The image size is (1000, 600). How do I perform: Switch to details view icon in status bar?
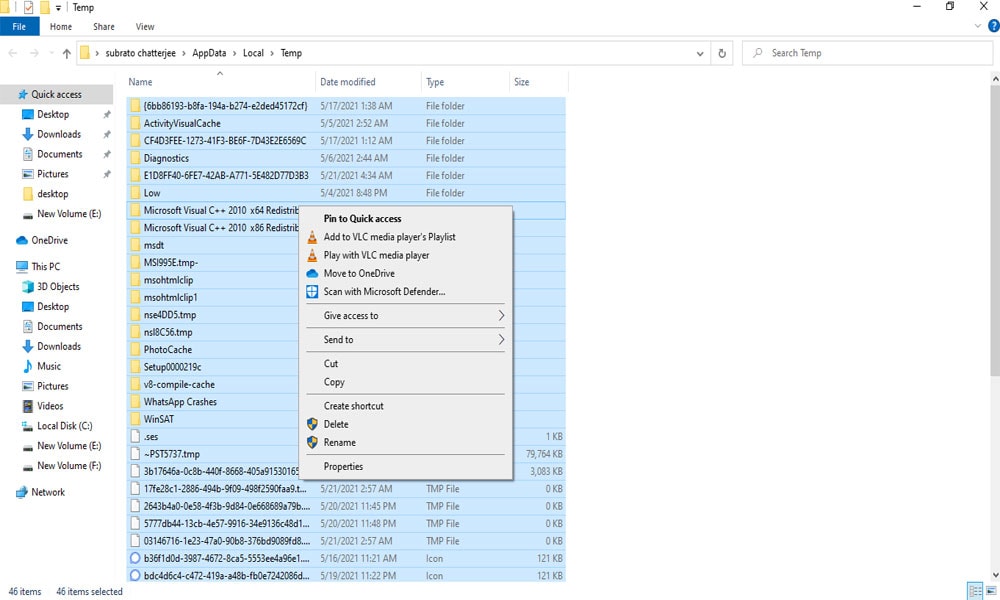point(974,590)
